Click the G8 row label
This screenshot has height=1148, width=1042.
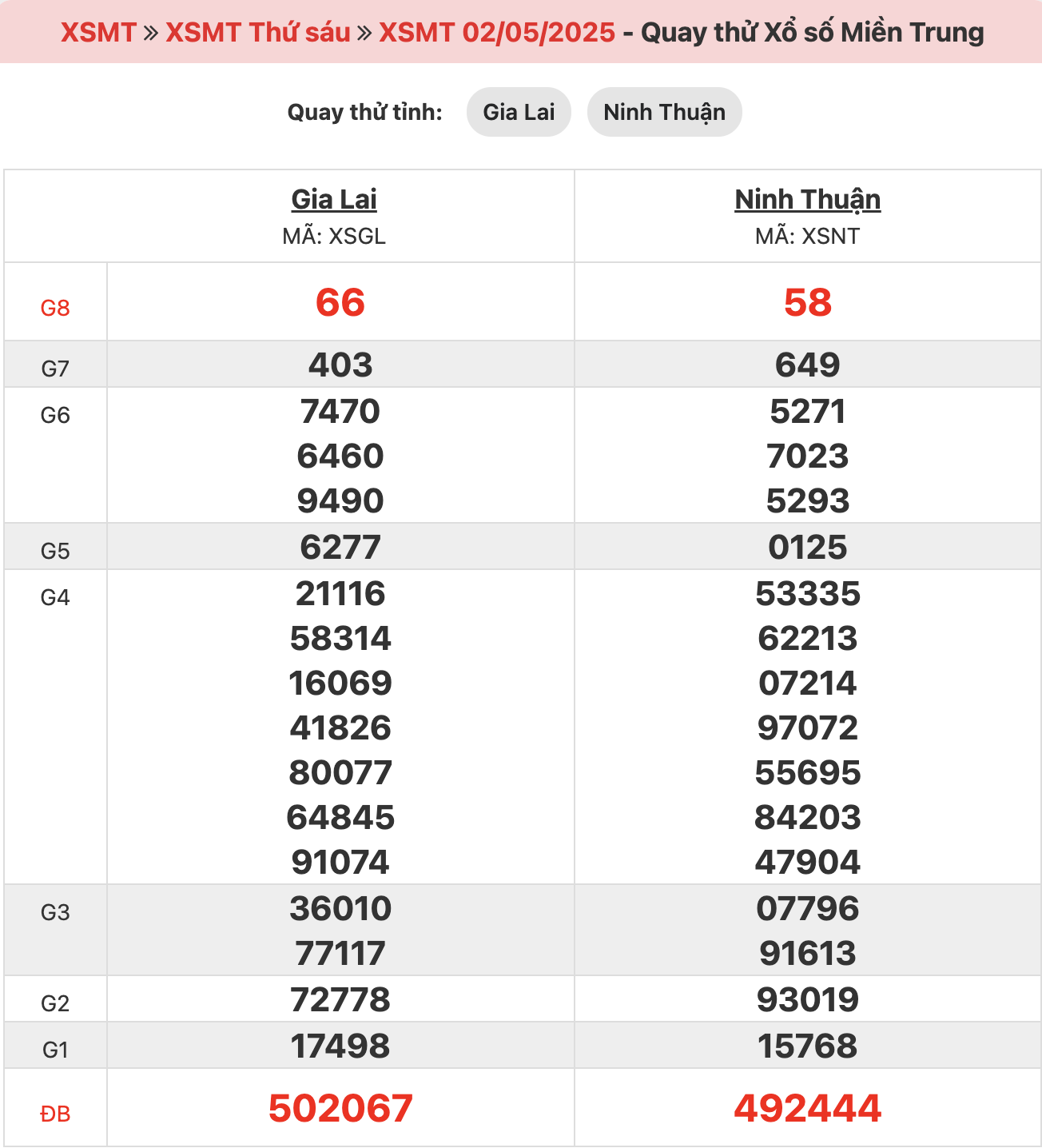[x=55, y=308]
